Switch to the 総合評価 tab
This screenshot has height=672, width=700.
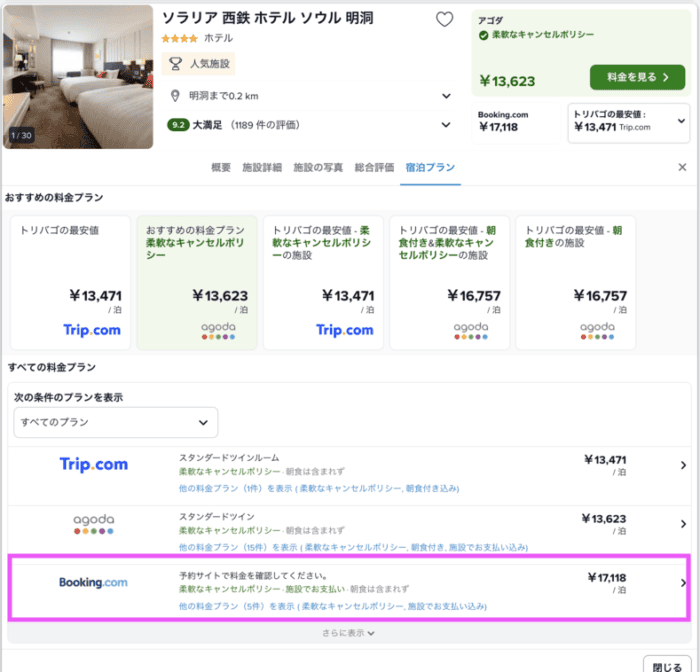[x=374, y=167]
